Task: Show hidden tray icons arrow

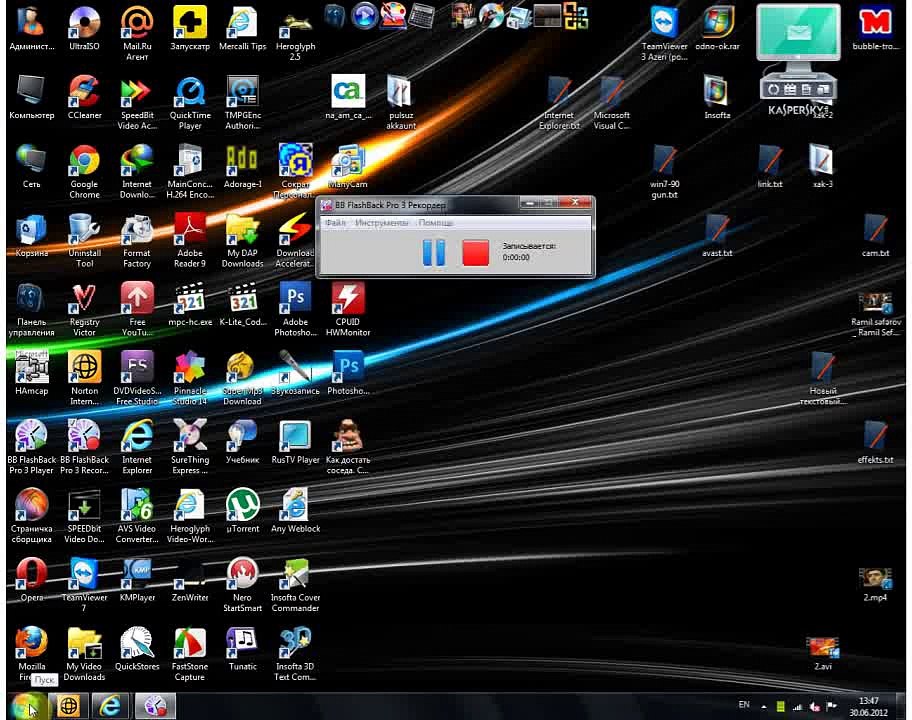Action: tap(764, 707)
